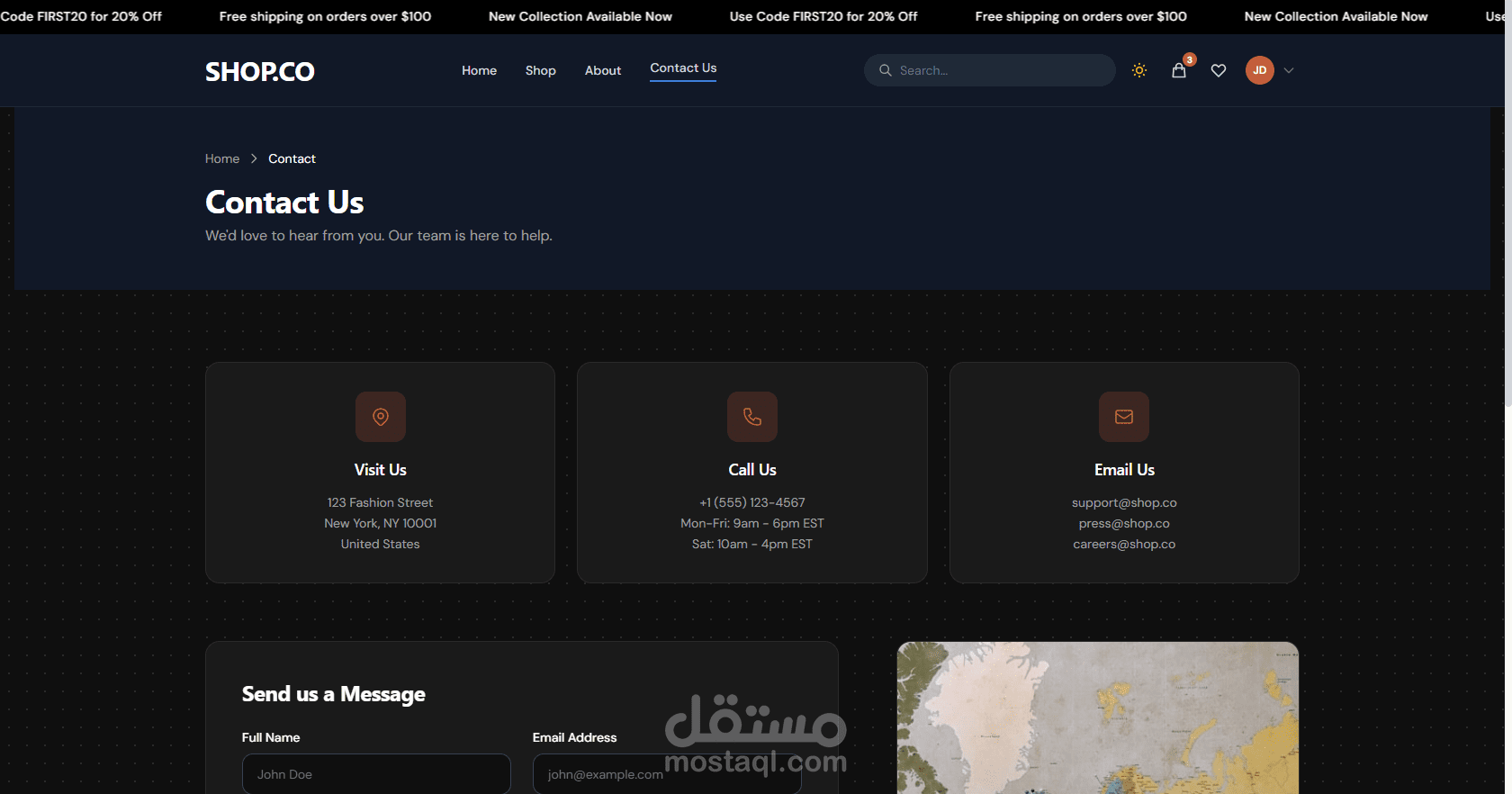
Task: Click the search magnifier icon
Action: click(x=886, y=70)
